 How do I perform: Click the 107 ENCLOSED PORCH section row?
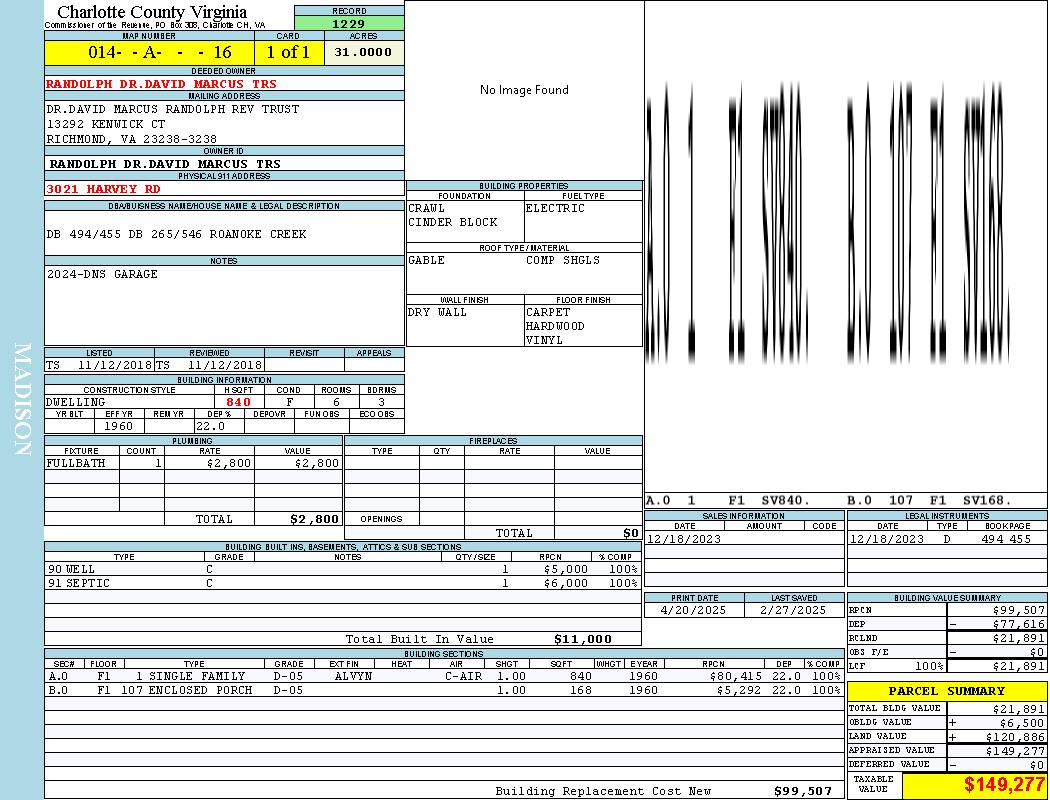(x=444, y=690)
